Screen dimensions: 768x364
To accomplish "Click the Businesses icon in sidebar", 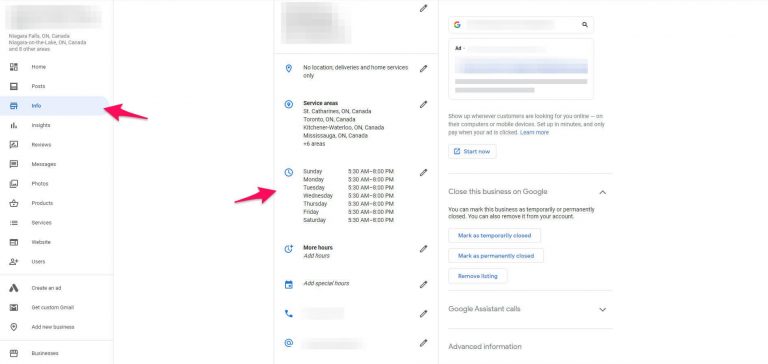I will (x=14, y=353).
